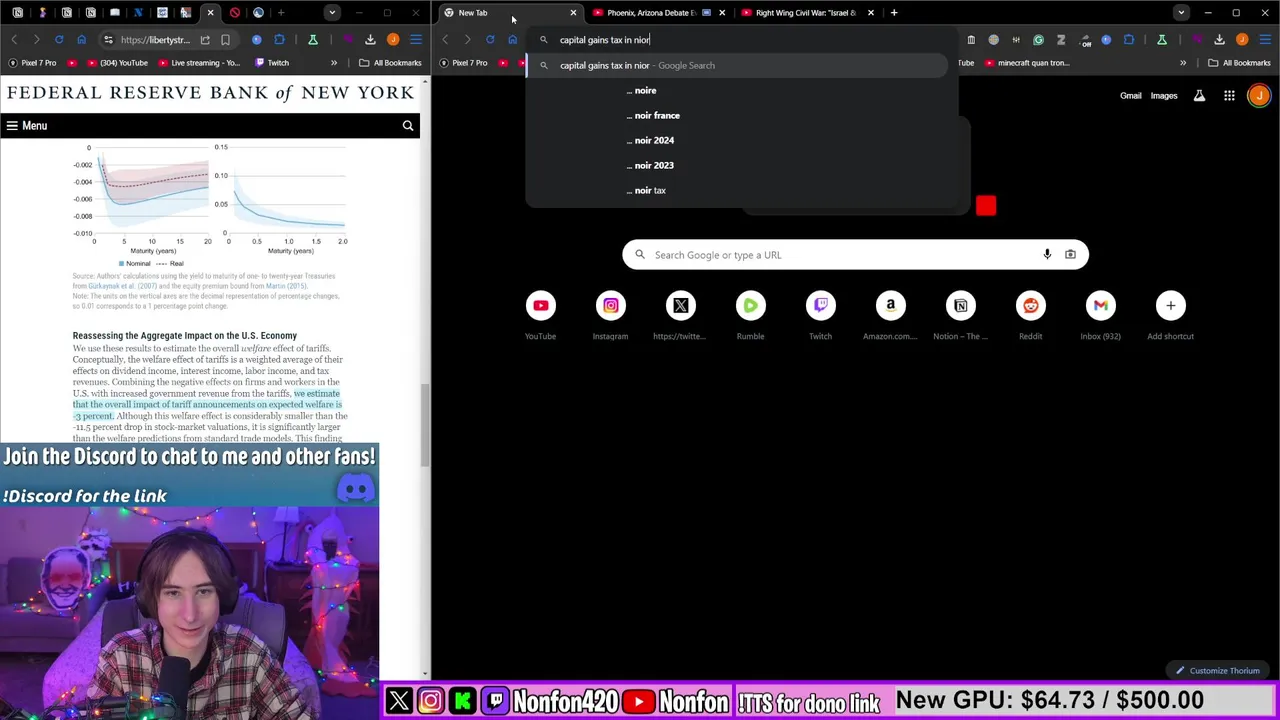
Task: Open Images link on New Tab
Action: tap(1164, 96)
